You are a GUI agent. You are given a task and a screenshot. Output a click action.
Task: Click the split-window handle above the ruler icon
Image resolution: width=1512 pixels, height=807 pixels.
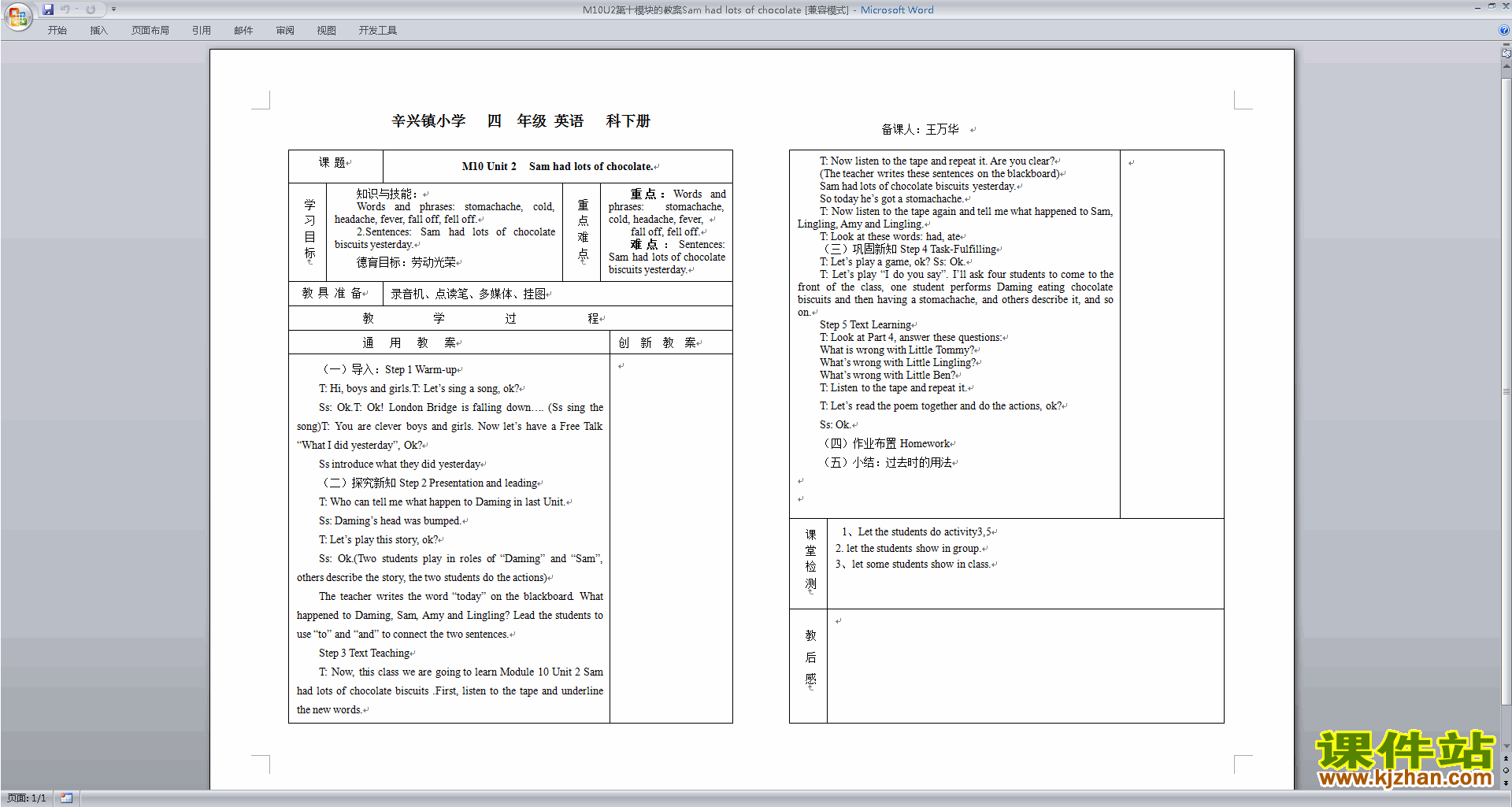tap(1506, 45)
